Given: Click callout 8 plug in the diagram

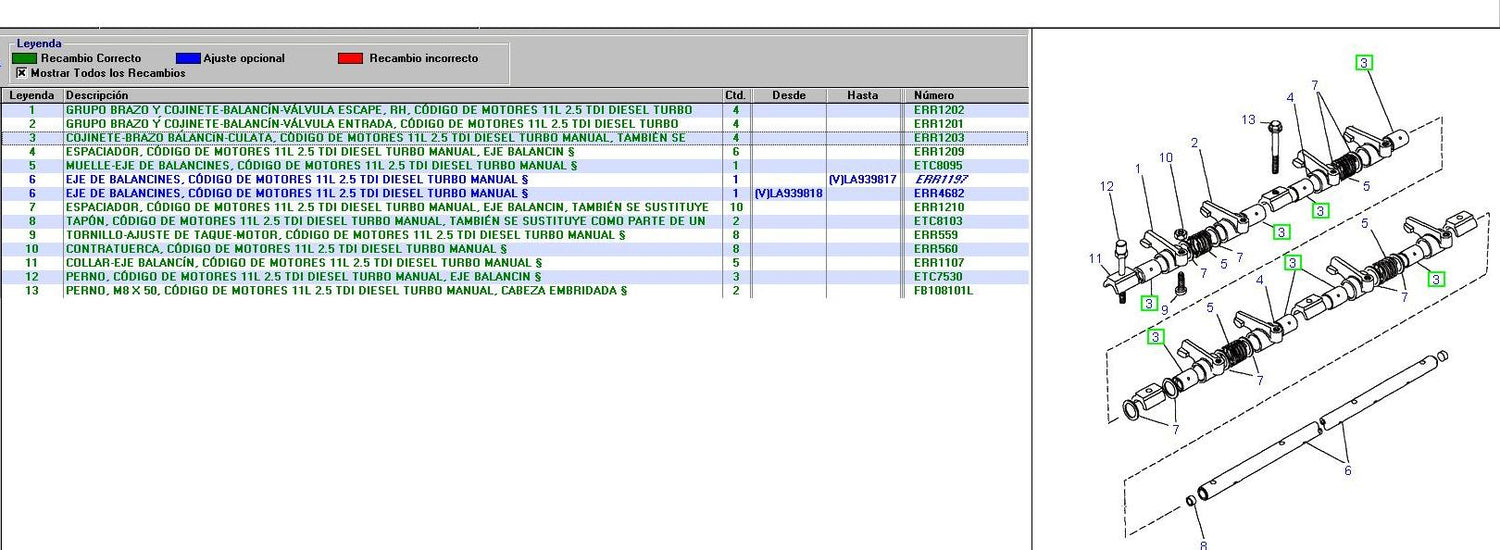Looking at the screenshot, I should [1203, 545].
